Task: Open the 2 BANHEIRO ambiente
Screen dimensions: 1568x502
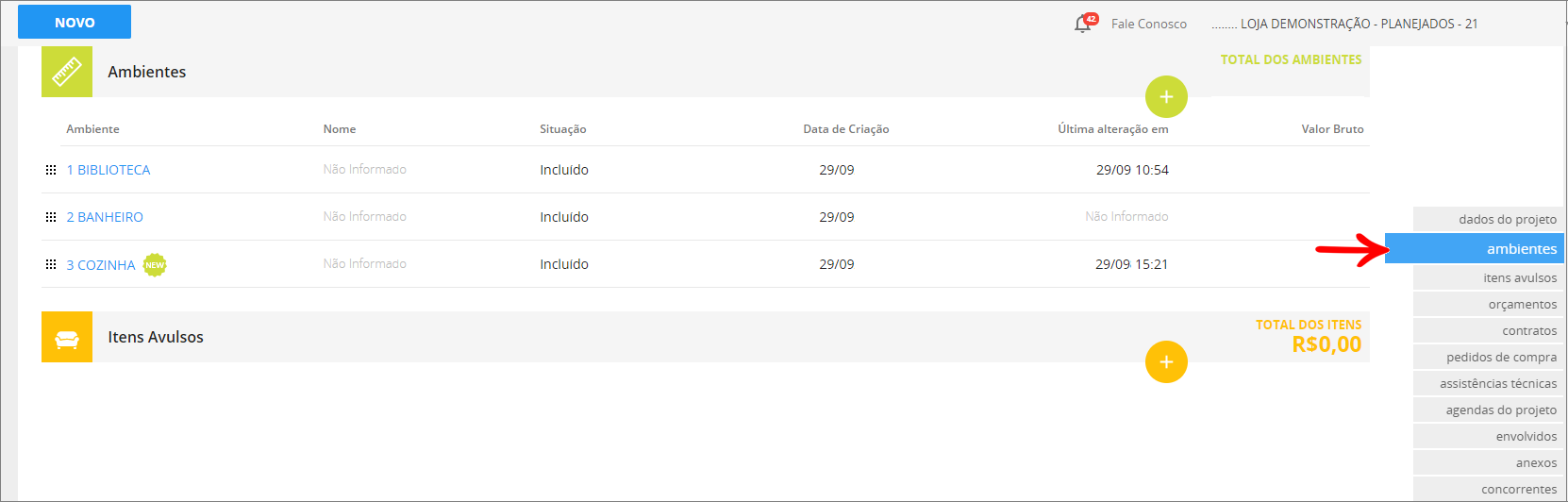Action: coord(105,217)
